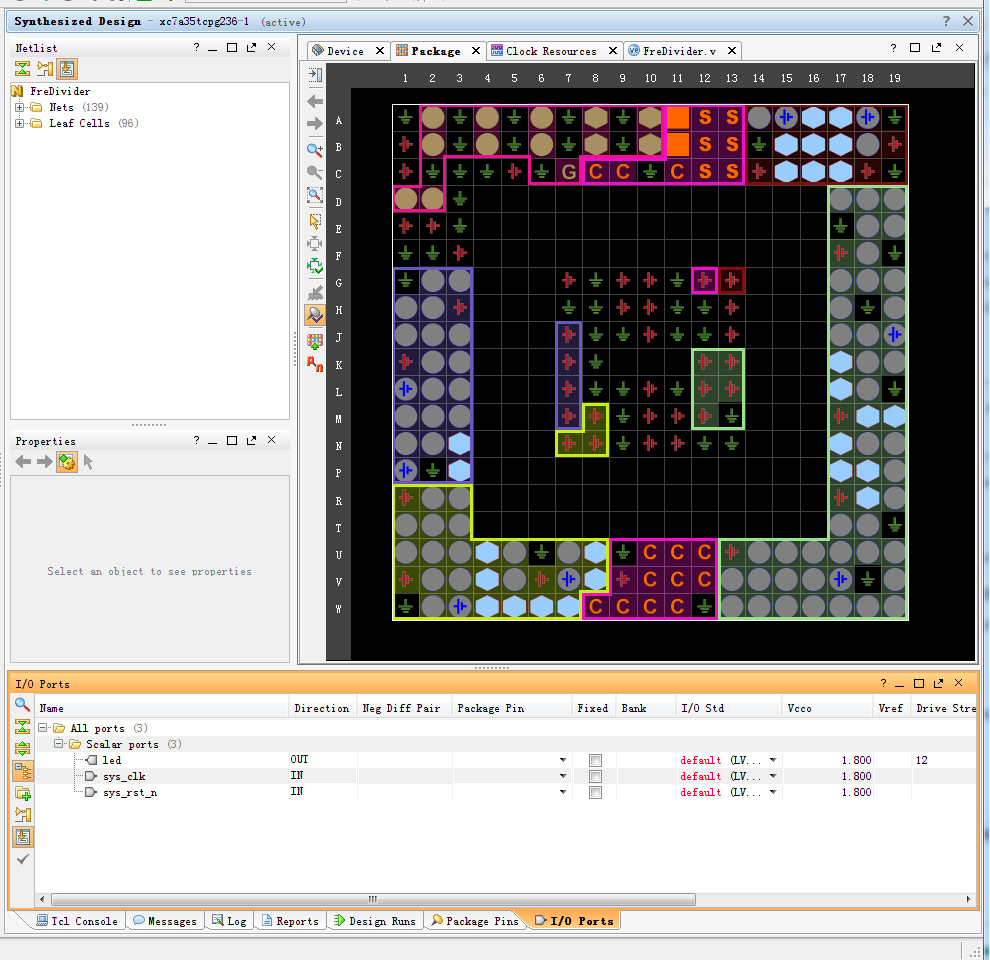
Task: Click the I/O Ports horizontal scrollbar
Action: (x=372, y=899)
